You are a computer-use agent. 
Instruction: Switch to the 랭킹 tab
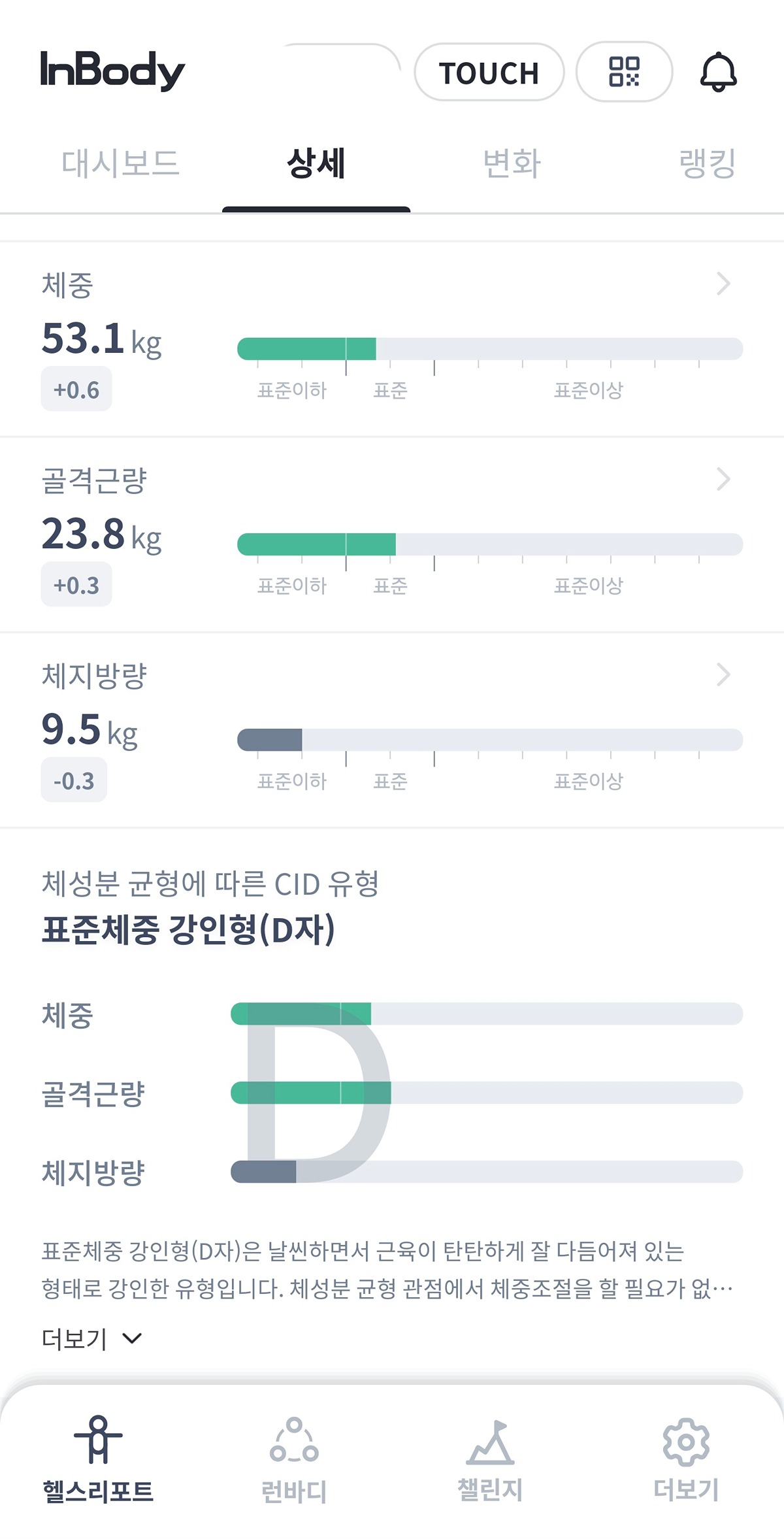click(x=708, y=163)
